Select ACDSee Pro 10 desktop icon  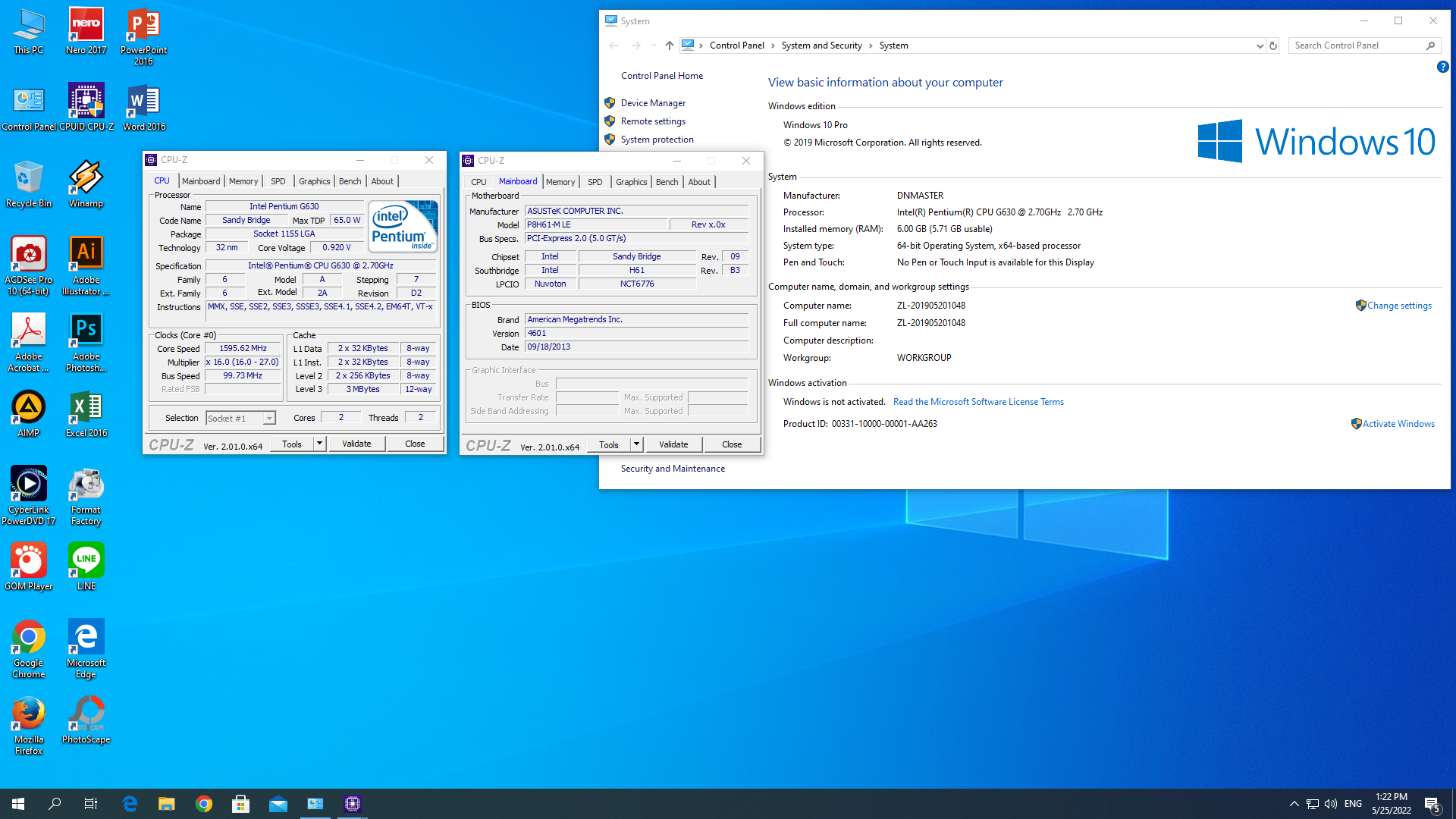point(29,266)
